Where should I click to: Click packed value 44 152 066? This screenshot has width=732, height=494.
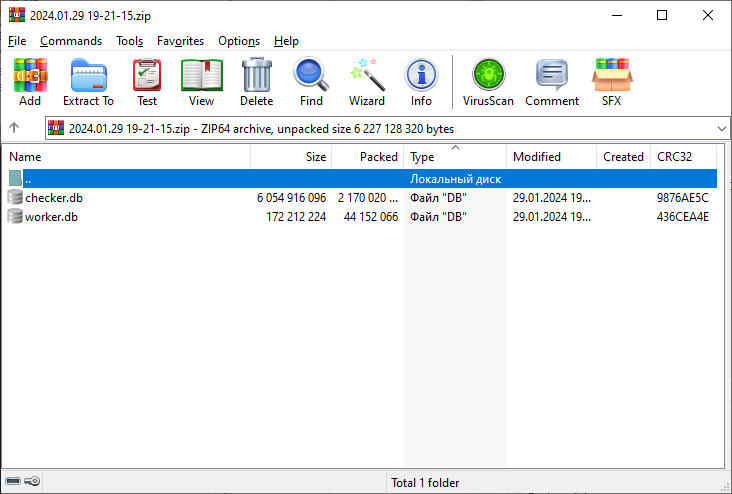(371, 217)
